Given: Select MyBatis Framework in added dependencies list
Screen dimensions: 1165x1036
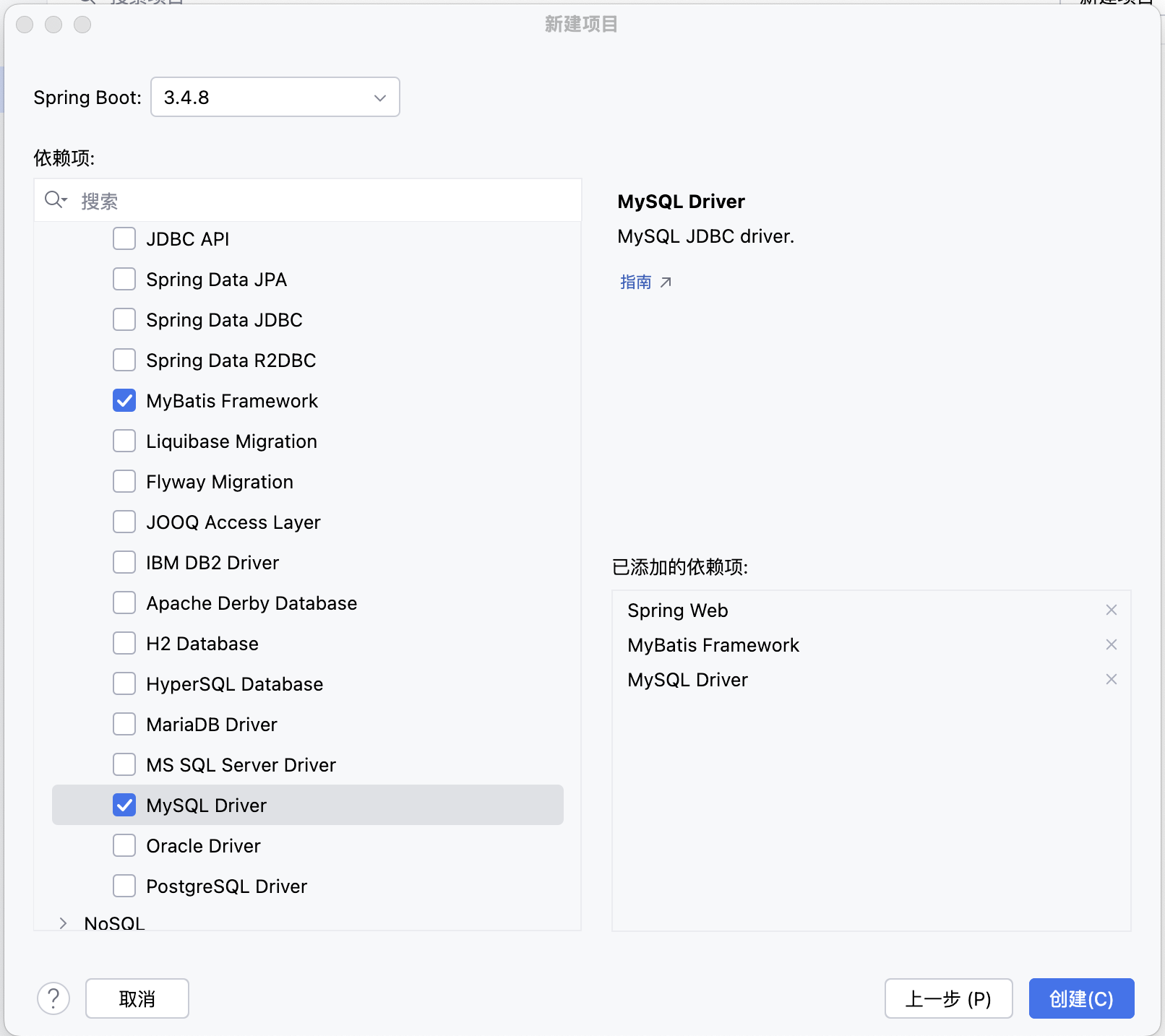Looking at the screenshot, I should click(713, 645).
